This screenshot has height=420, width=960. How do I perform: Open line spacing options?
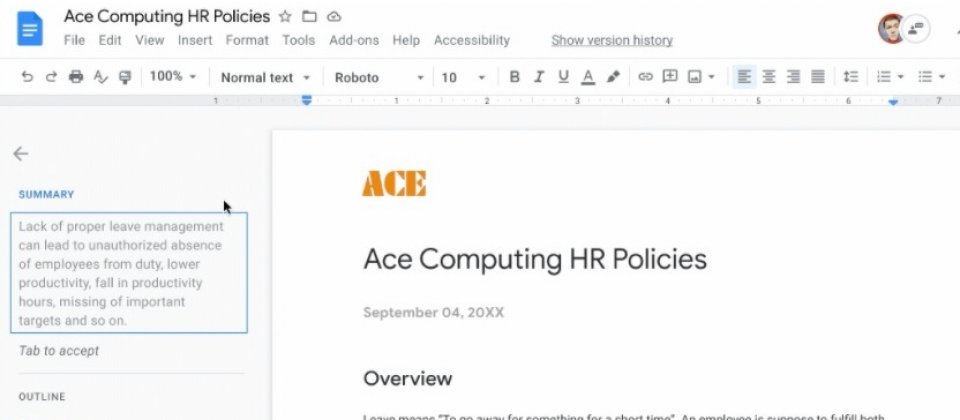pyautogui.click(x=850, y=77)
